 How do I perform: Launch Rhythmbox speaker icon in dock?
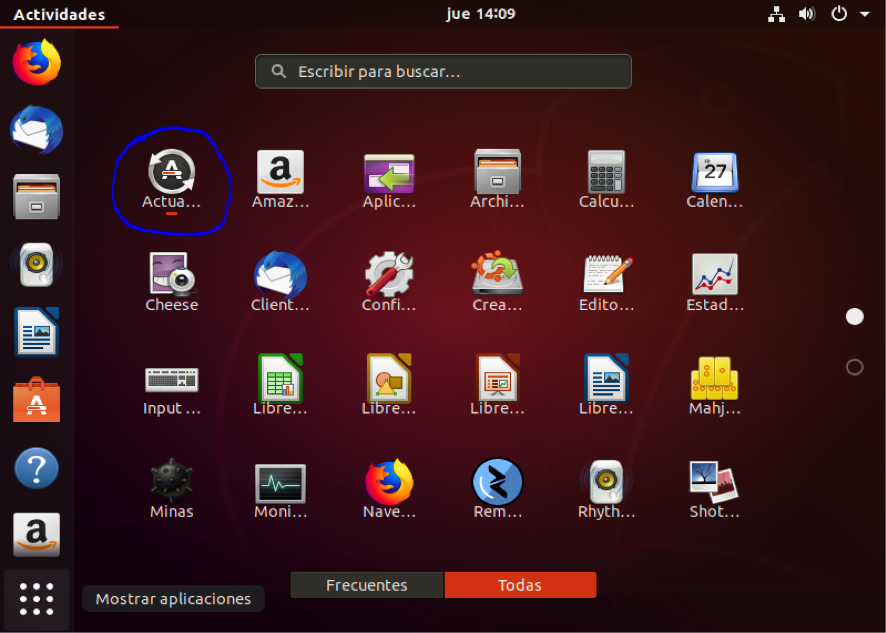(x=37, y=265)
